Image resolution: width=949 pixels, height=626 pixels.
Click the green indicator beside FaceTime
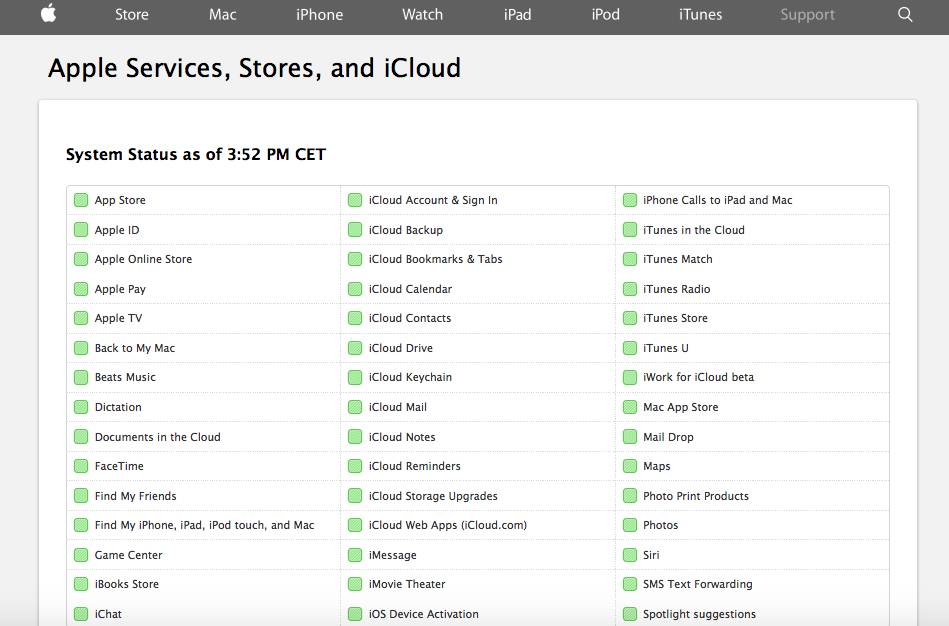(81, 467)
